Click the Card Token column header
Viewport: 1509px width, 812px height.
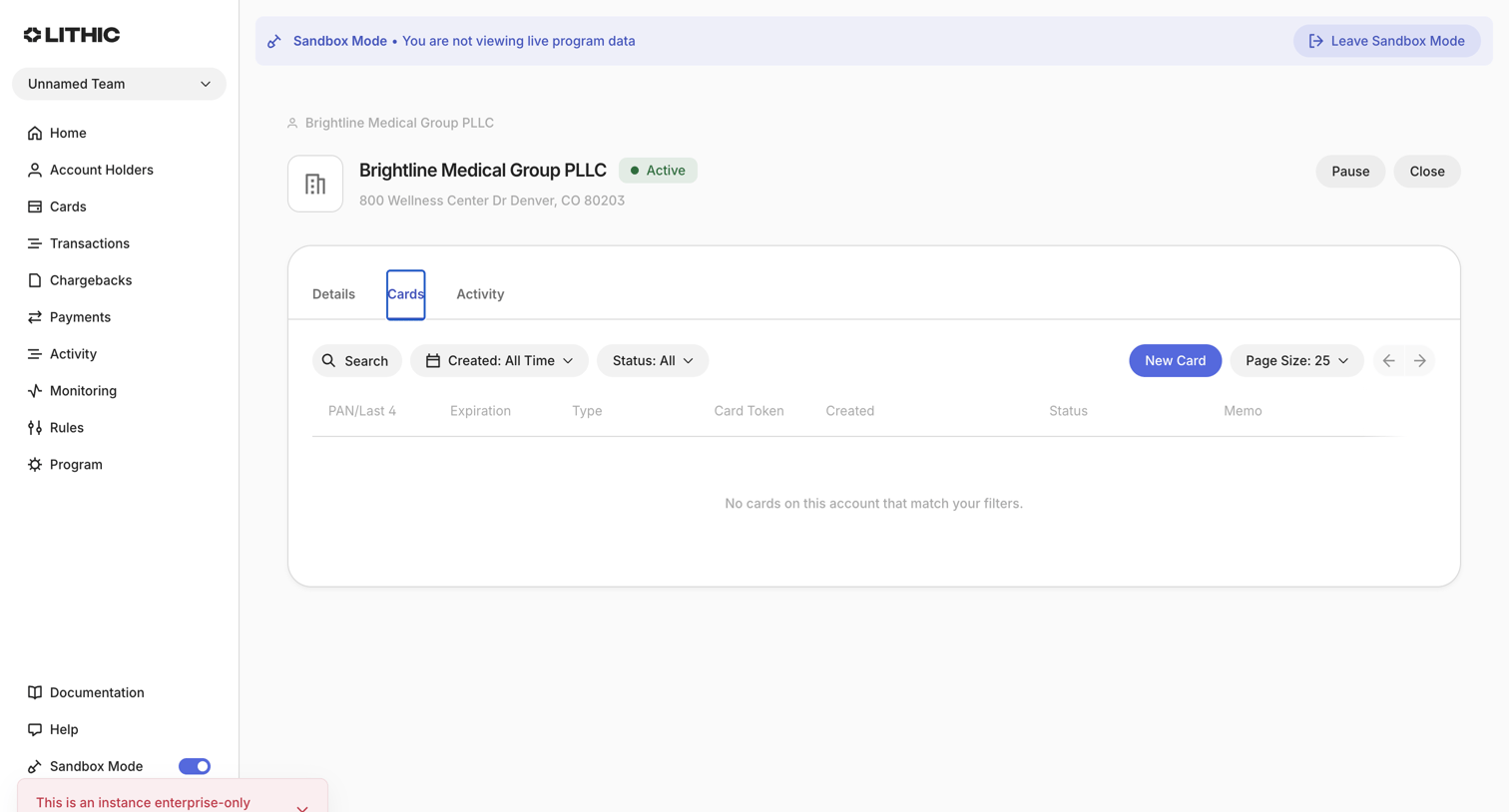(749, 411)
